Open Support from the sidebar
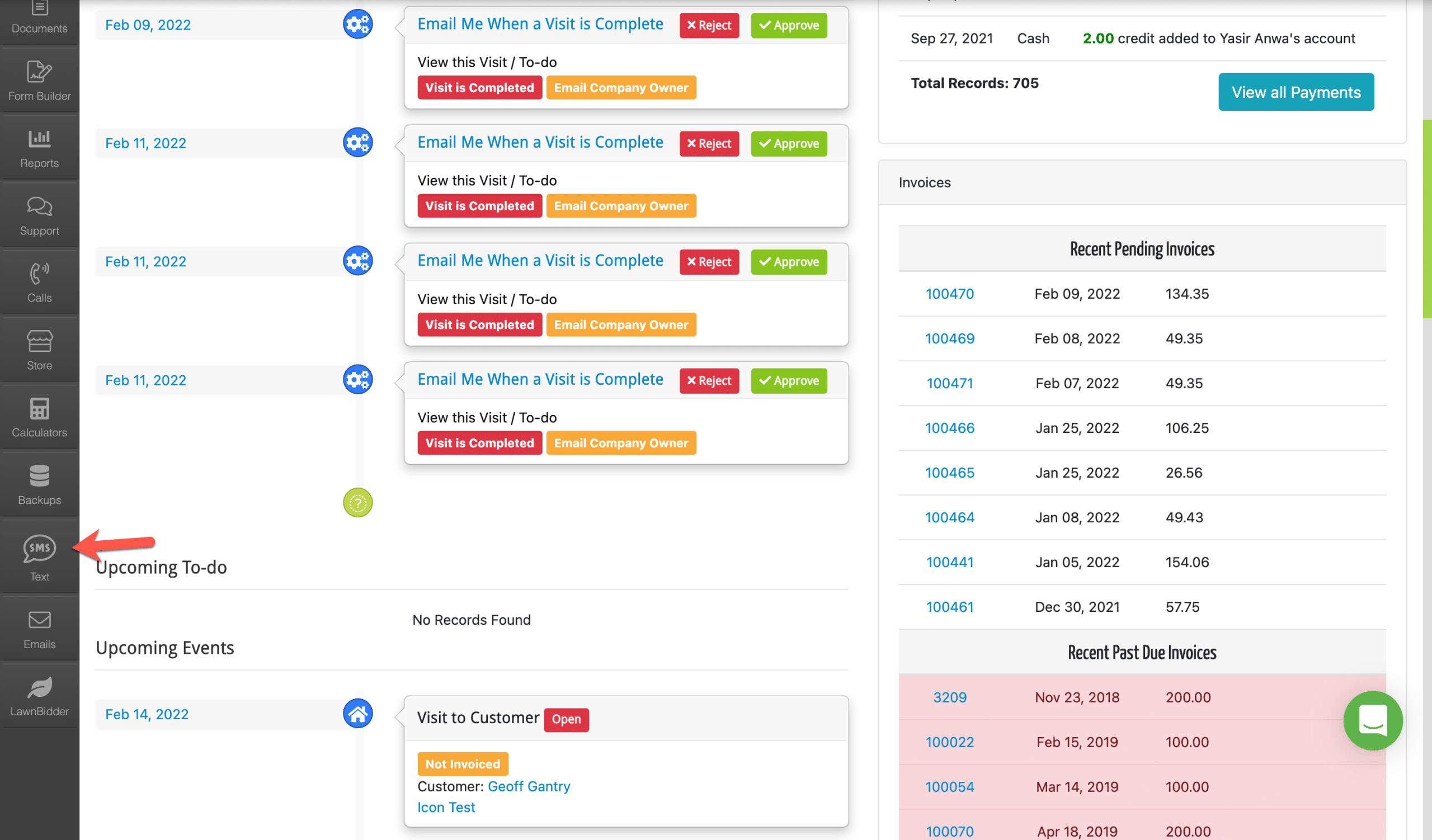This screenshot has height=840, width=1432. [39, 216]
